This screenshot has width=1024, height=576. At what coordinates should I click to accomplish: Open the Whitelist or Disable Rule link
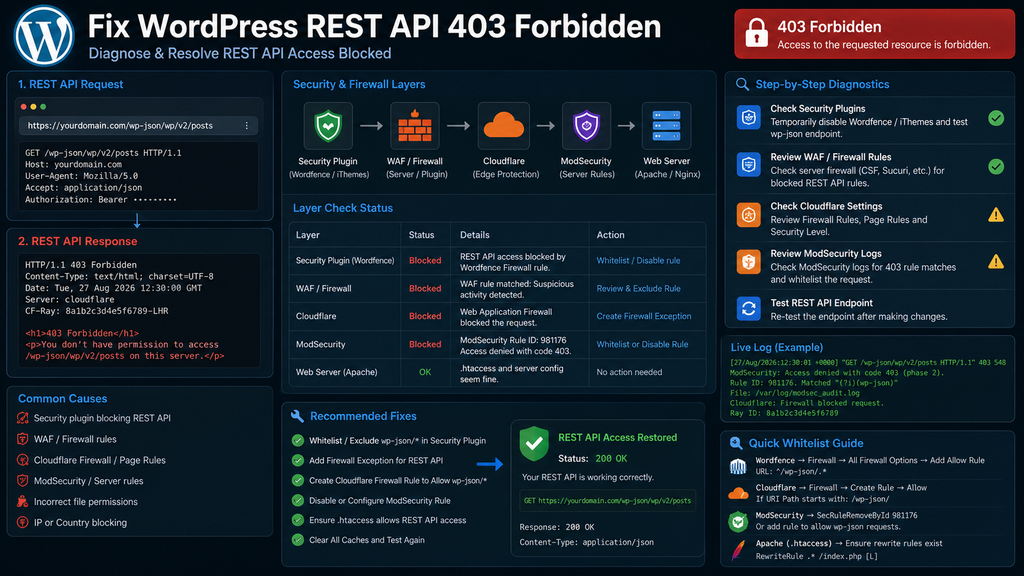(642, 344)
